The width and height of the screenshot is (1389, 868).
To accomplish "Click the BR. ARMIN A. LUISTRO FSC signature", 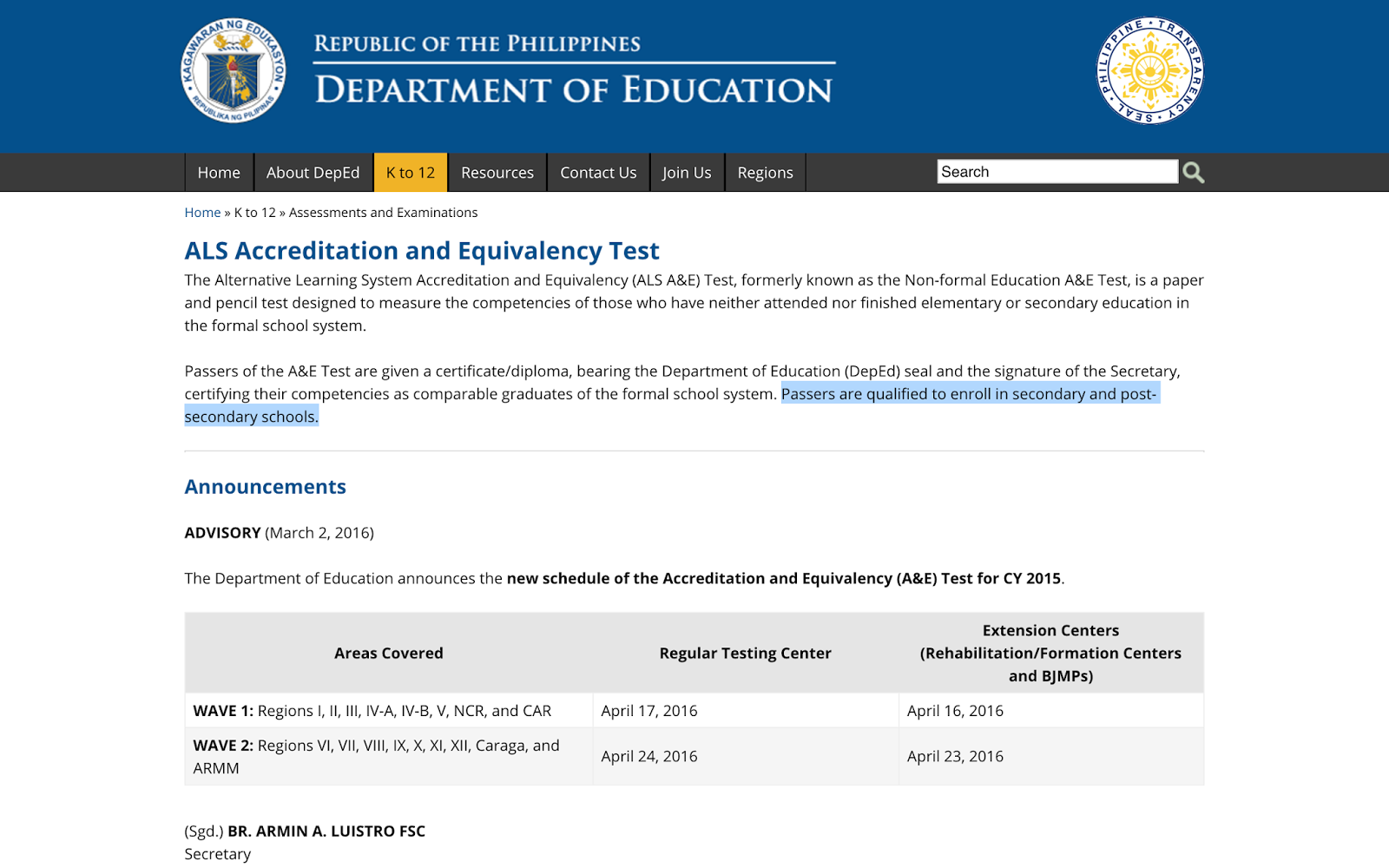I will pos(326,831).
